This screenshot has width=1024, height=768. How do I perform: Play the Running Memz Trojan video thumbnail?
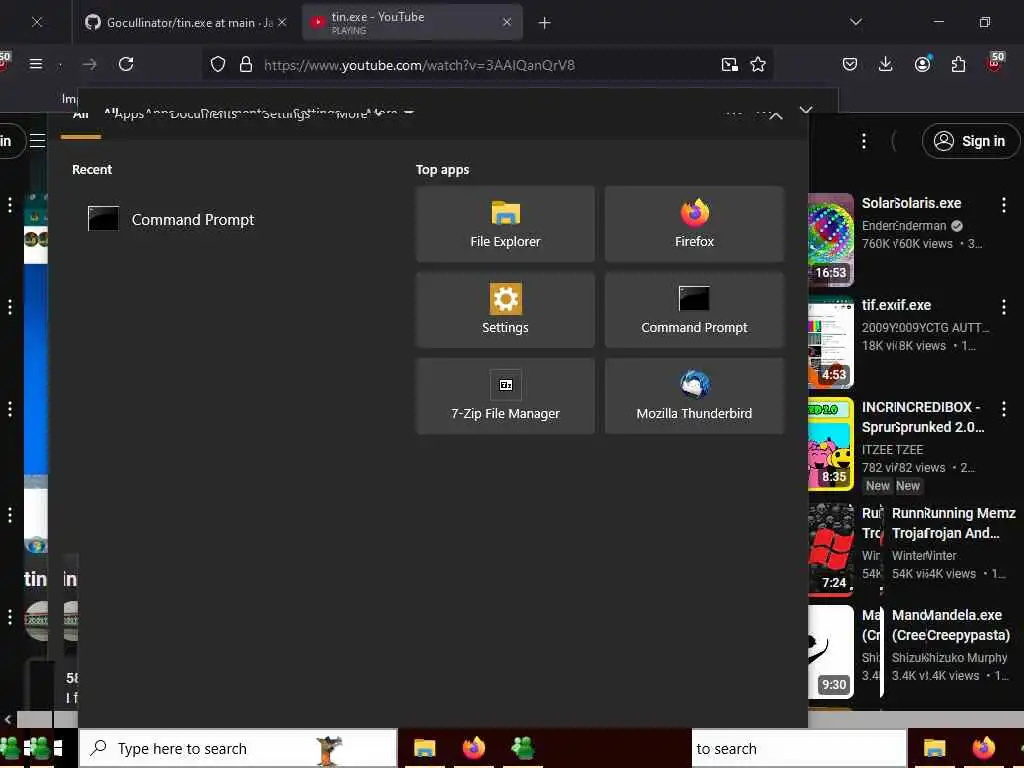click(x=830, y=549)
